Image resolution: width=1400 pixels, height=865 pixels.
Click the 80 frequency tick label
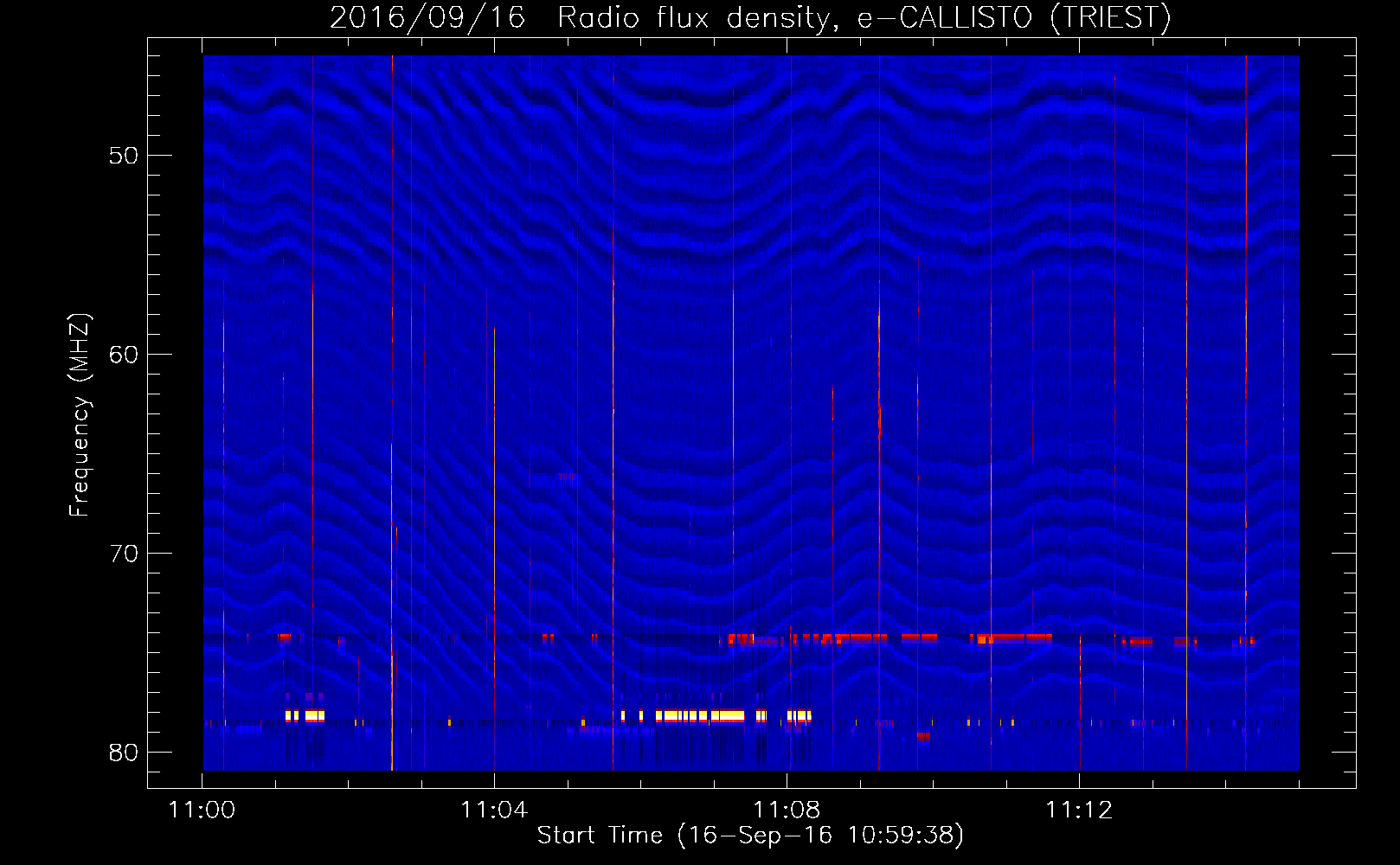(124, 753)
